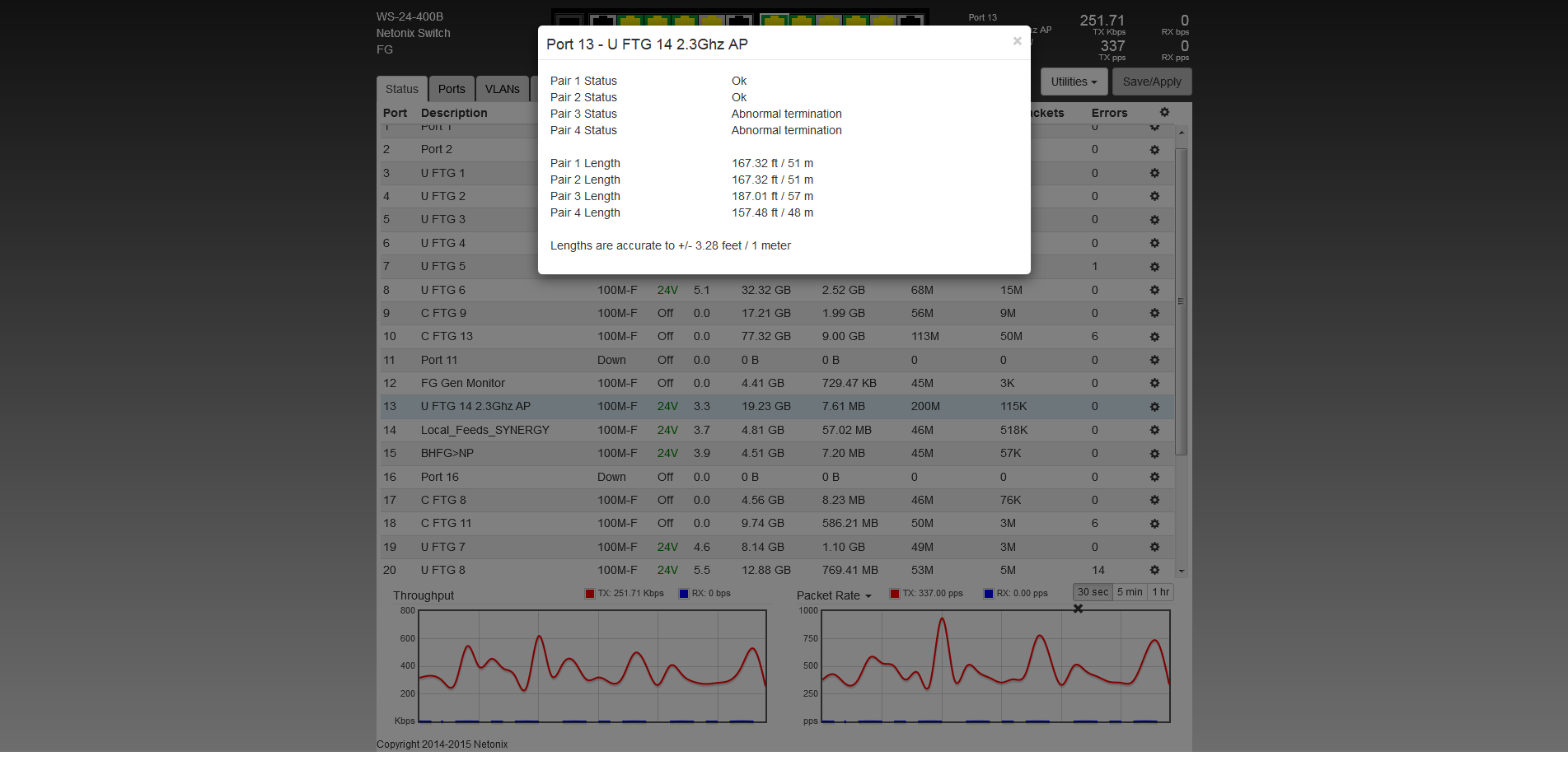Open the VLANs tab
Image resolution: width=1568 pixels, height=770 pixels.
[502, 89]
